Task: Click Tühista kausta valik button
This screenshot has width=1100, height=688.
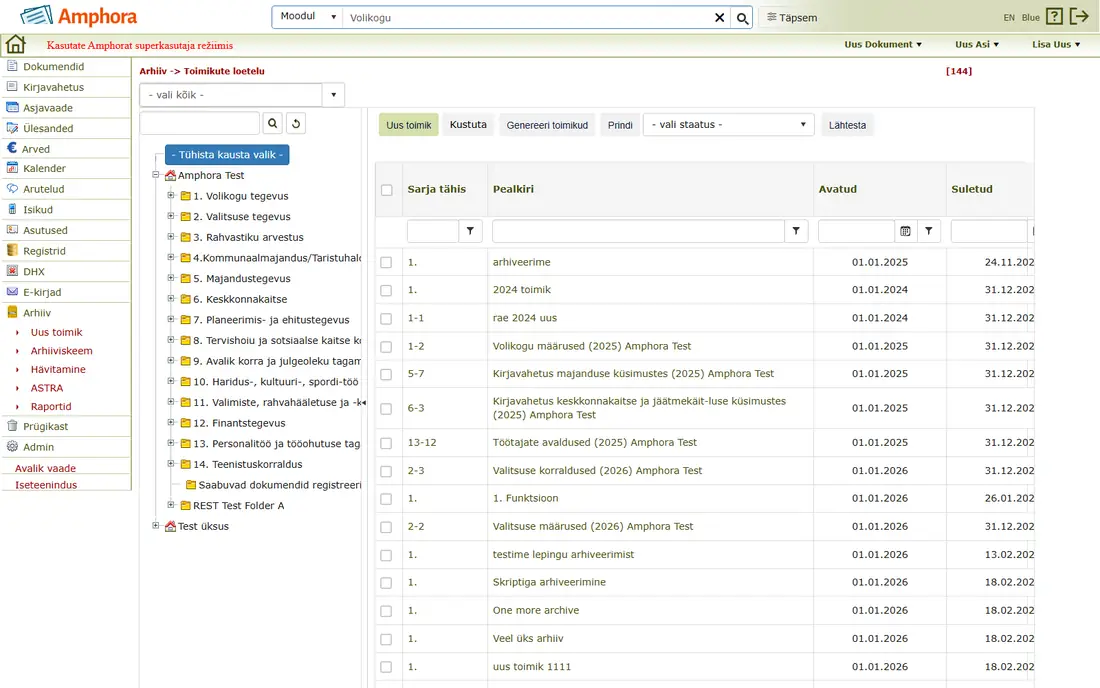Action: (227, 154)
